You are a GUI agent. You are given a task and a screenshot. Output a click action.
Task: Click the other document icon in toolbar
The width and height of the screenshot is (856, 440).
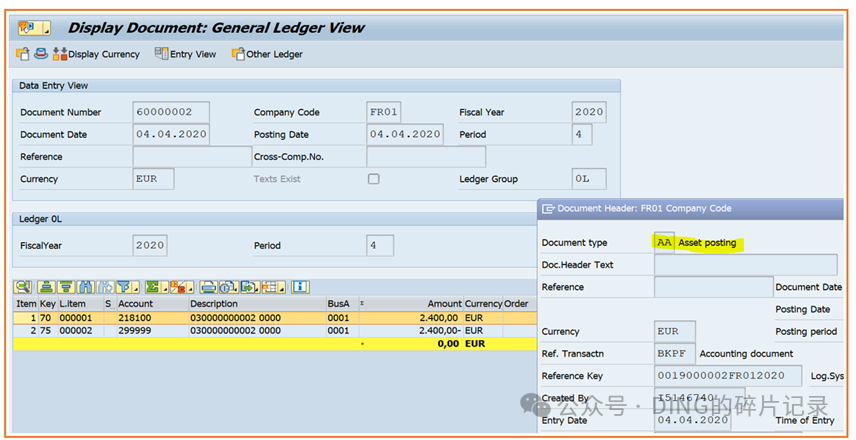click(x=23, y=54)
